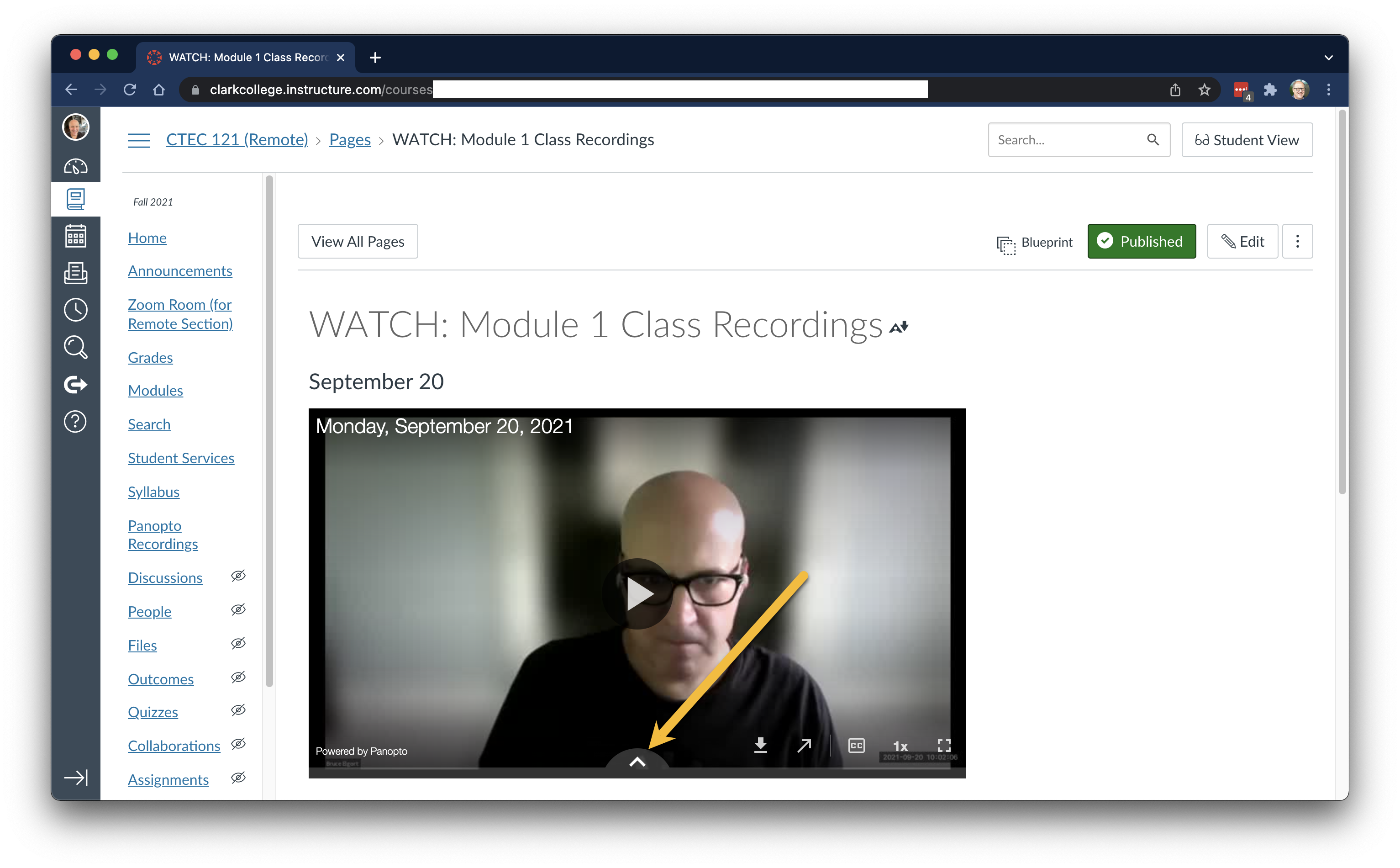Expand the video player bottom chevron
Screen dimensions: 1400x868
coord(637,762)
